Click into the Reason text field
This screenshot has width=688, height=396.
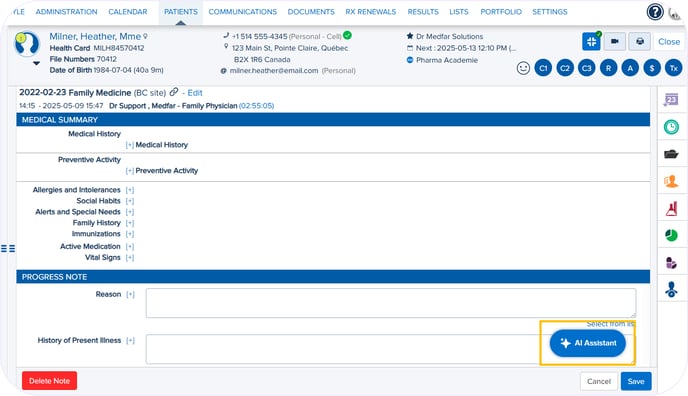[391, 303]
